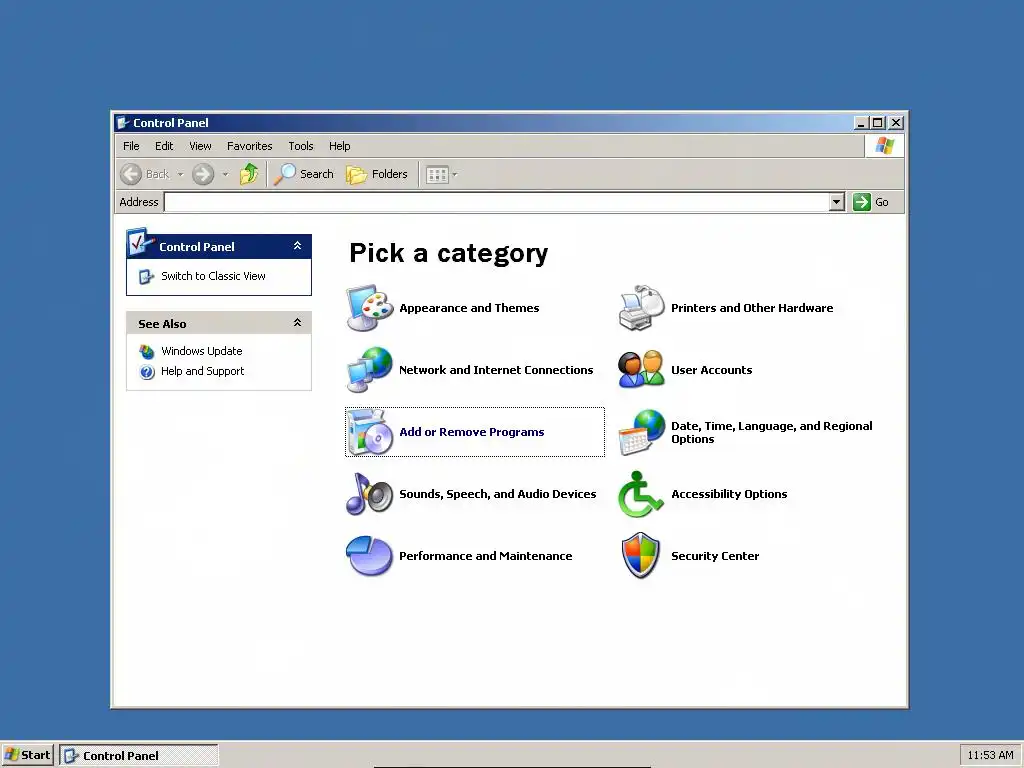Collapse the Control Panel sidebar section
The height and width of the screenshot is (768, 1024).
(297, 246)
